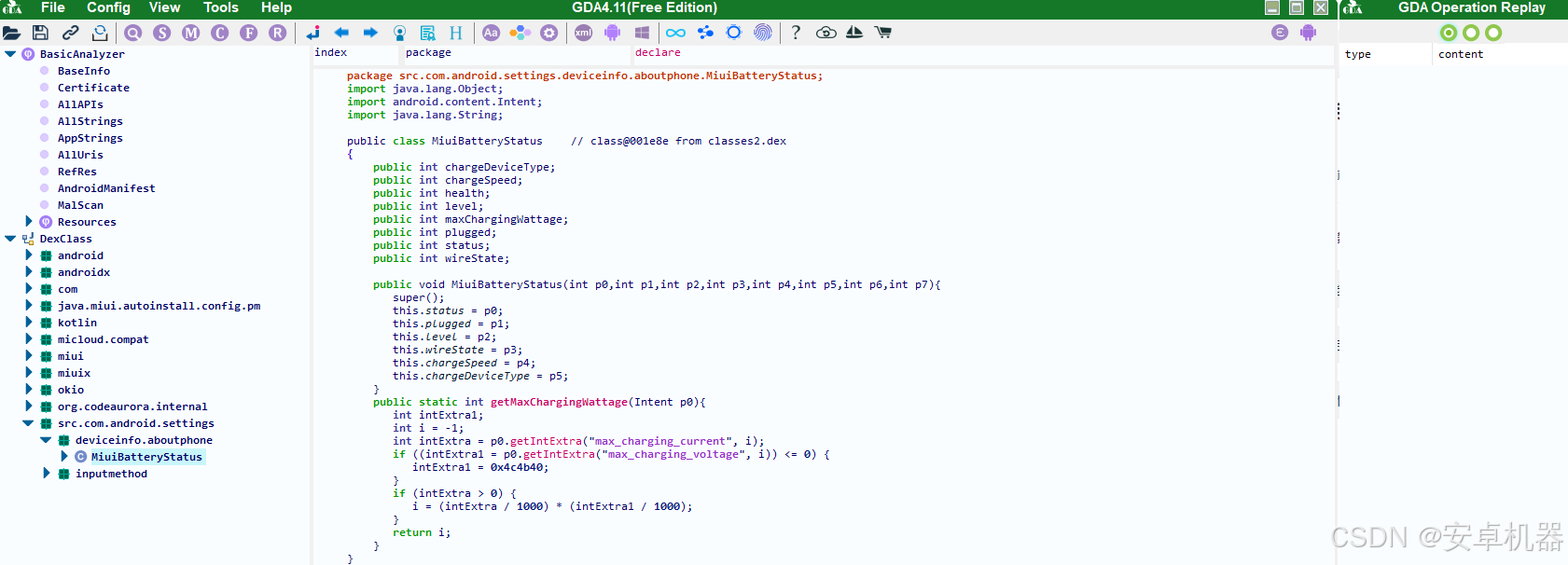Click the purple gear settings icon
The height and width of the screenshot is (565, 1568).
pos(549,33)
